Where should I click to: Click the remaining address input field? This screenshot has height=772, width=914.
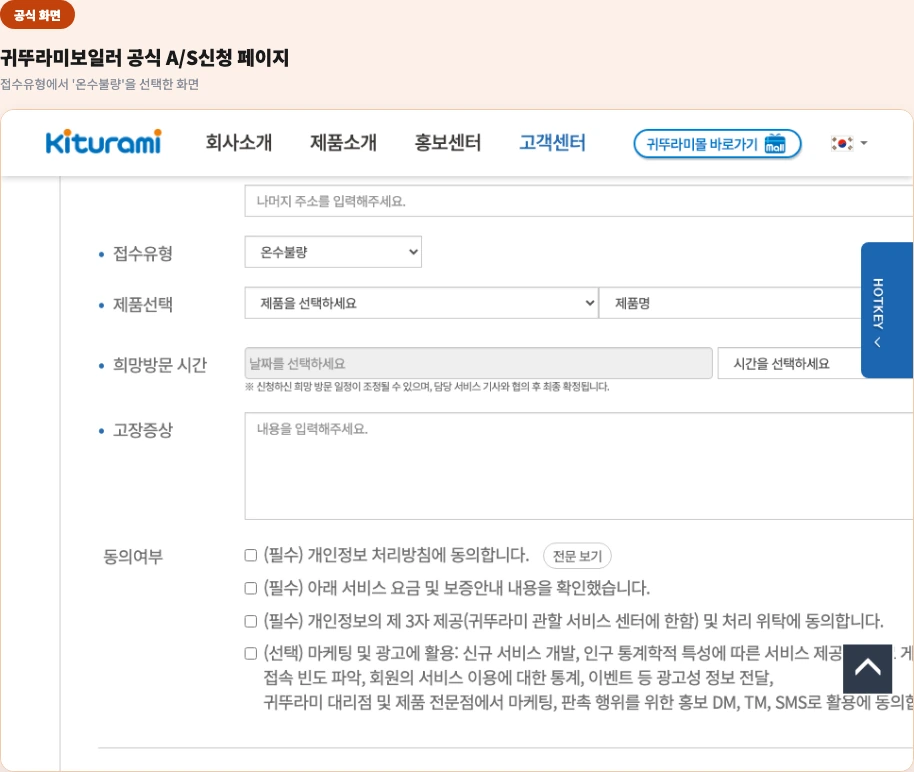click(x=579, y=201)
